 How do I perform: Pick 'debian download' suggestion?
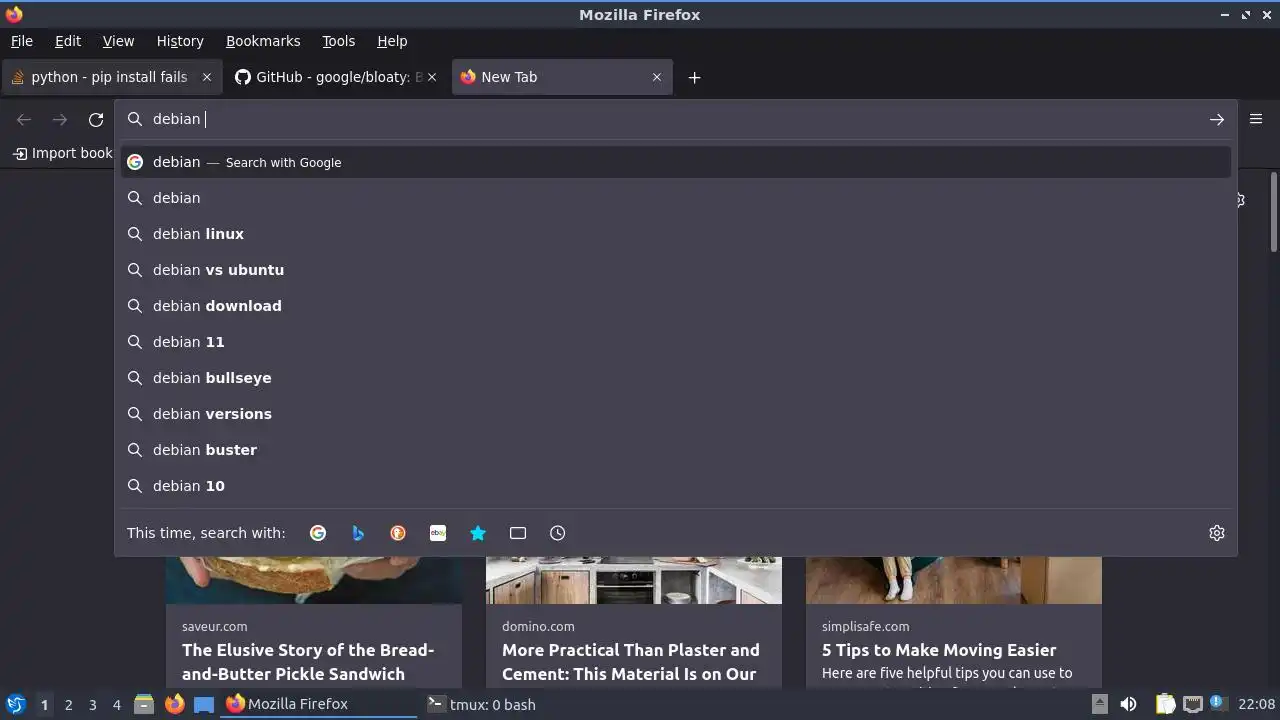tap(676, 306)
